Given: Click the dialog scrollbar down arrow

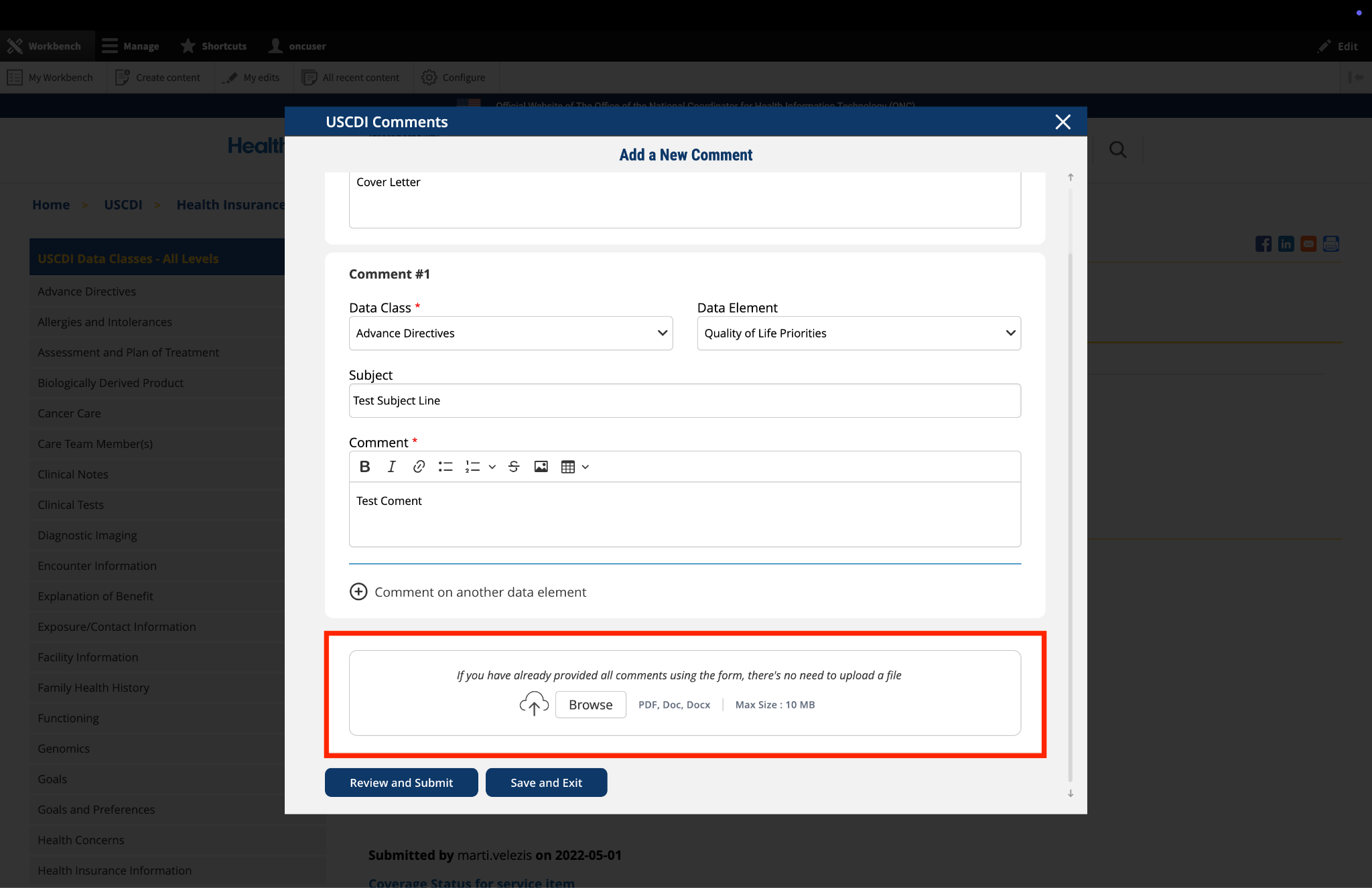Looking at the screenshot, I should [1071, 794].
